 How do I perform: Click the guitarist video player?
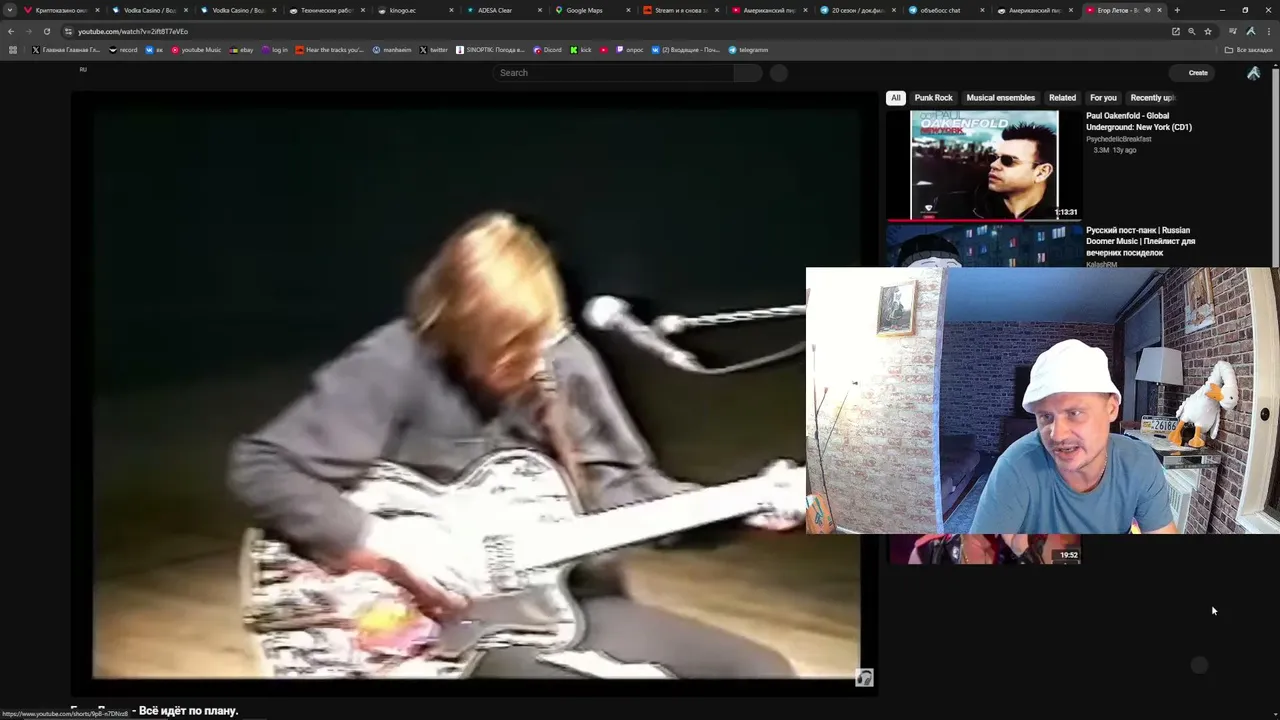475,393
